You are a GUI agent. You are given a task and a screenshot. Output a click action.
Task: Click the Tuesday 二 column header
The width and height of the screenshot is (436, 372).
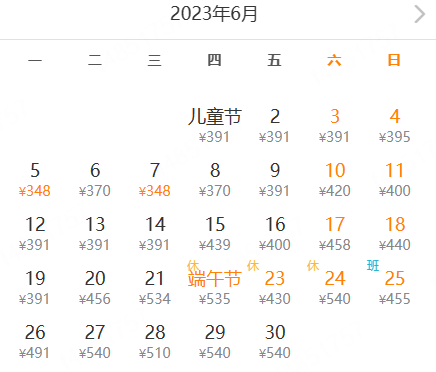pyautogui.click(x=95, y=60)
